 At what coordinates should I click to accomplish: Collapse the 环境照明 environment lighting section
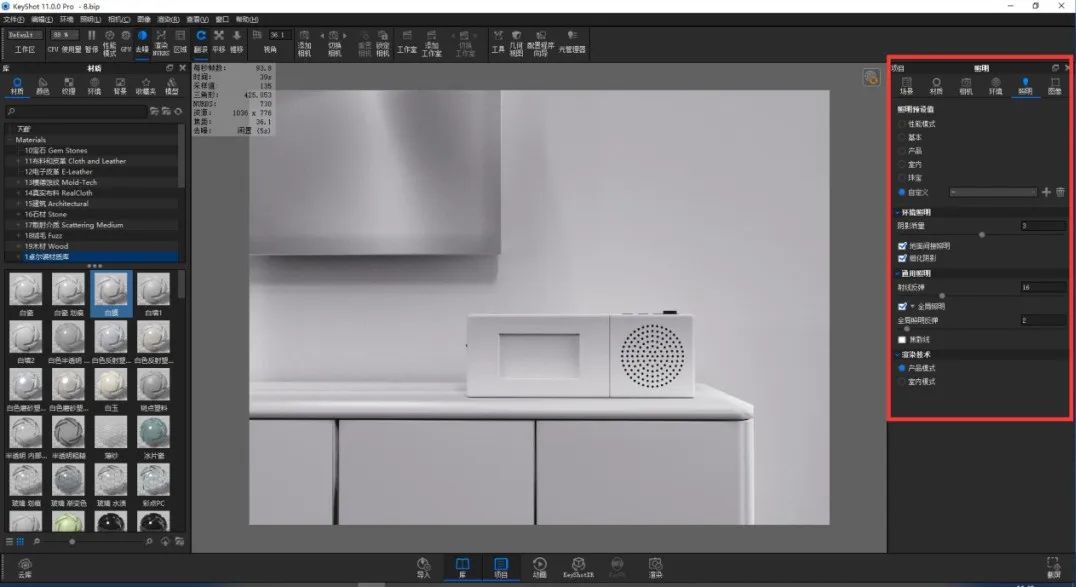898,213
